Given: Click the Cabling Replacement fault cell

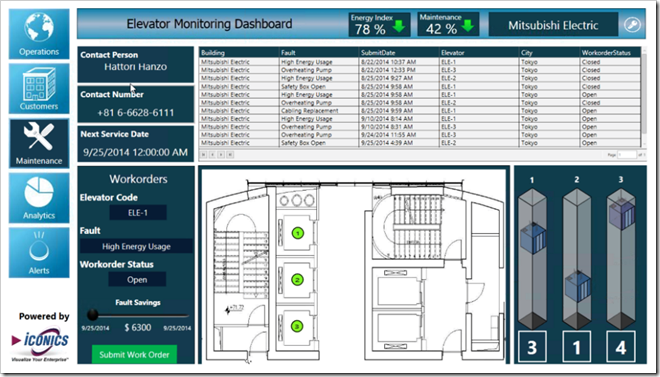Looking at the screenshot, I should click(x=319, y=111).
